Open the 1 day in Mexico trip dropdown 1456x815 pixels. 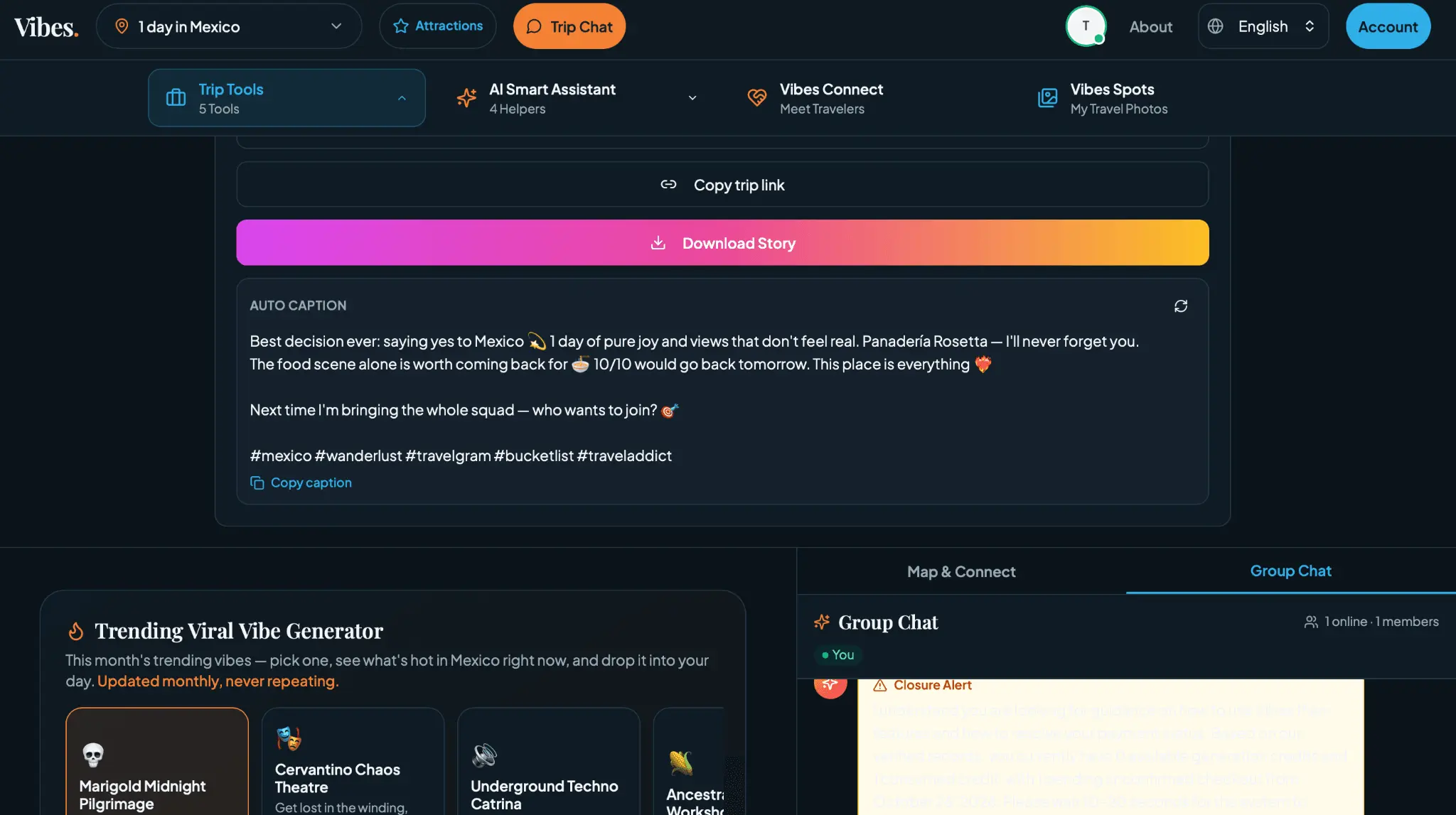coord(229,26)
